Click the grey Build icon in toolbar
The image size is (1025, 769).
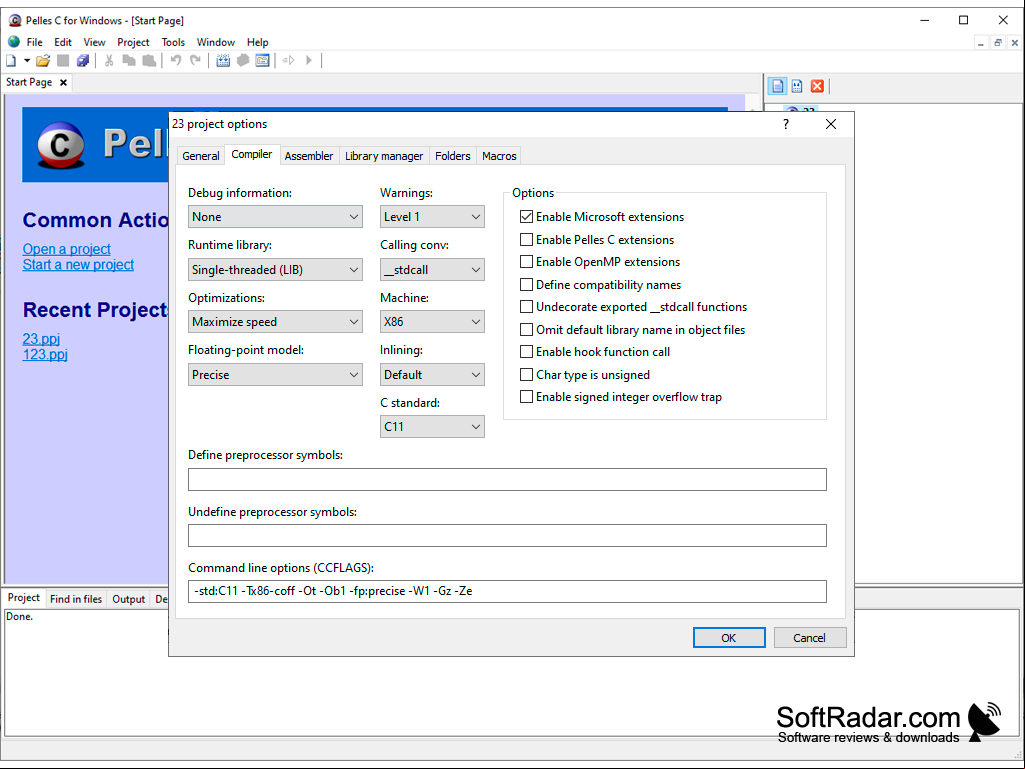point(243,61)
